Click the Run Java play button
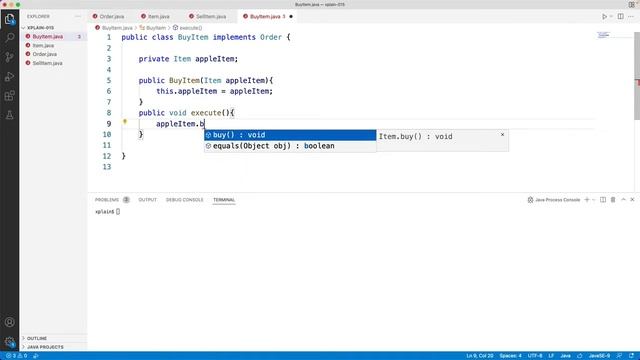Screen dimensions: 640x360 [604, 16]
